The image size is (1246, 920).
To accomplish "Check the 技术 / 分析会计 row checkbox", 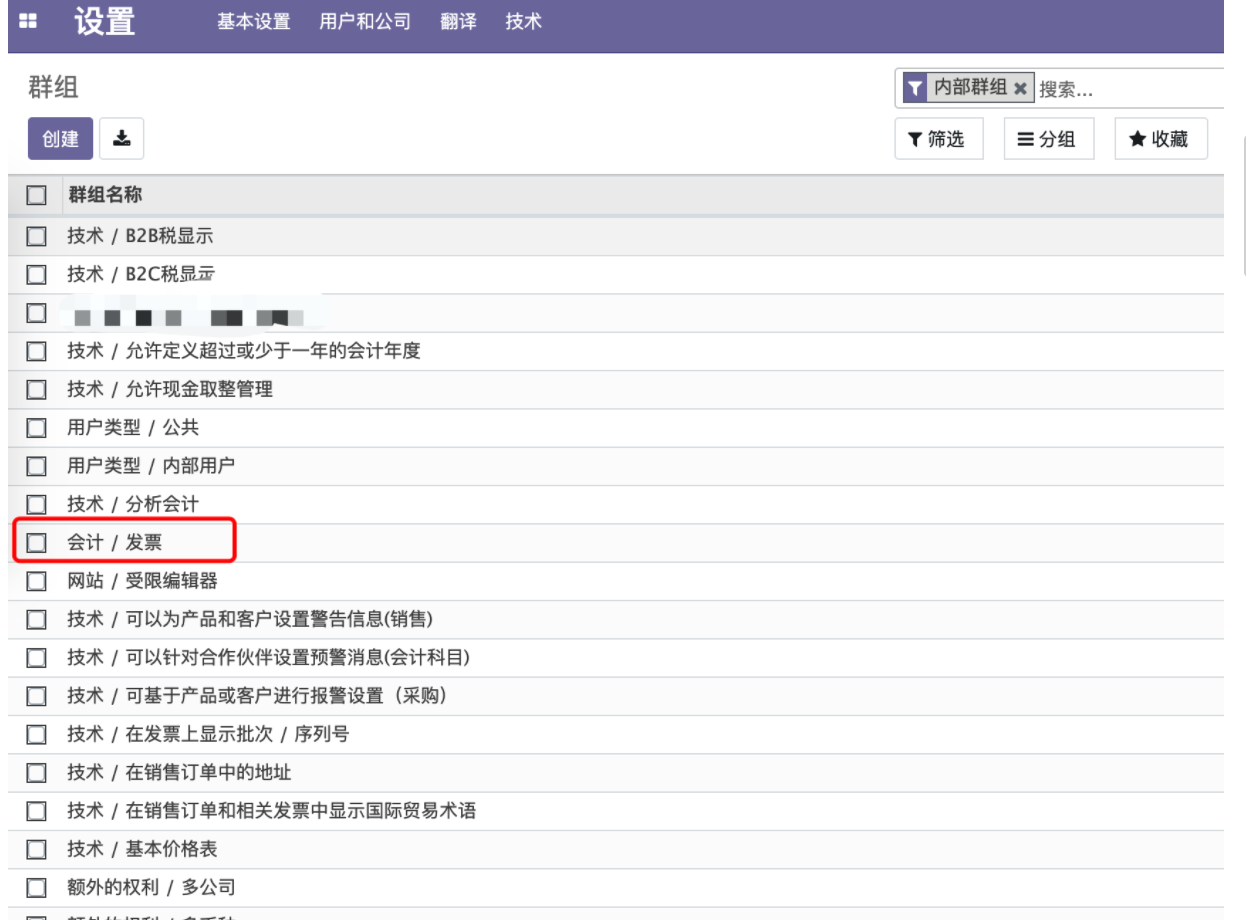I will (x=37, y=504).
